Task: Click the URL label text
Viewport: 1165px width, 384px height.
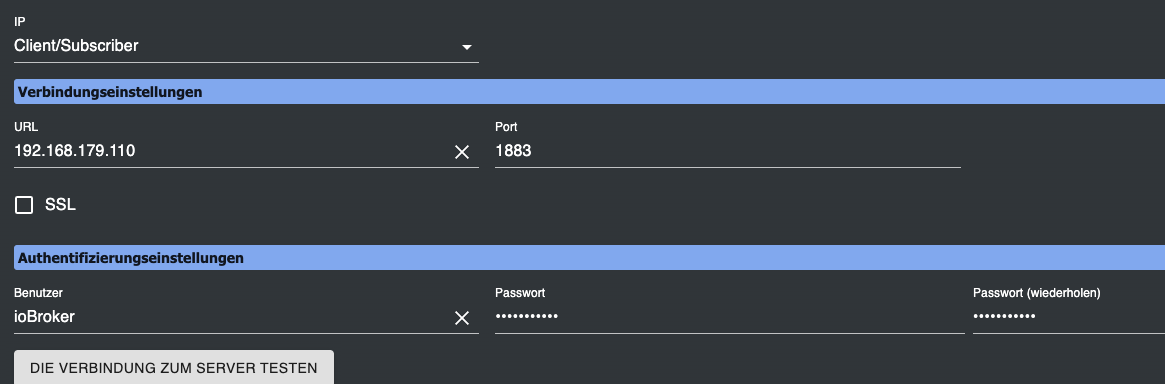Action: click(26, 127)
